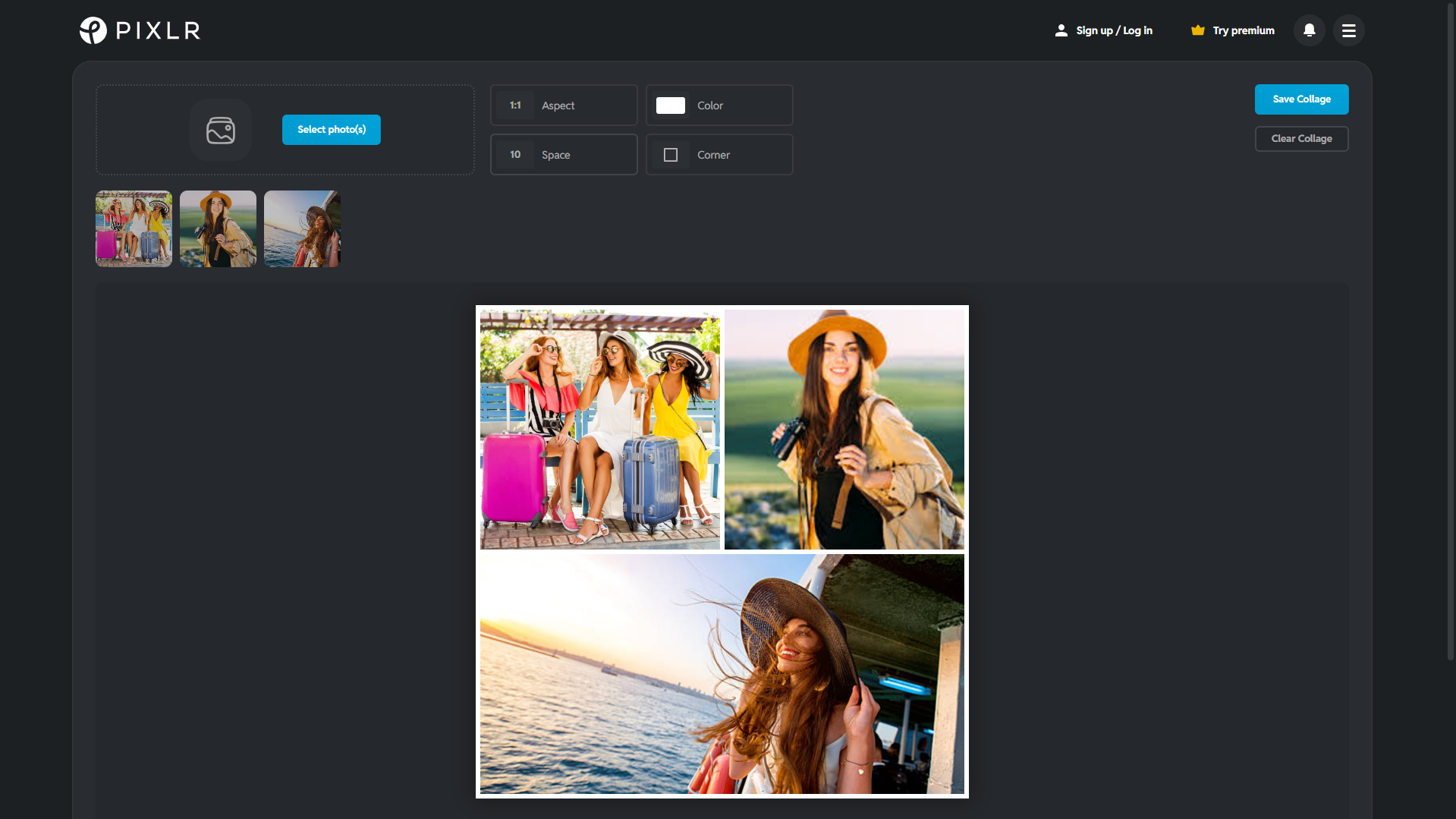1456x819 pixels.
Task: Click Try premium in the top bar
Action: tap(1243, 30)
